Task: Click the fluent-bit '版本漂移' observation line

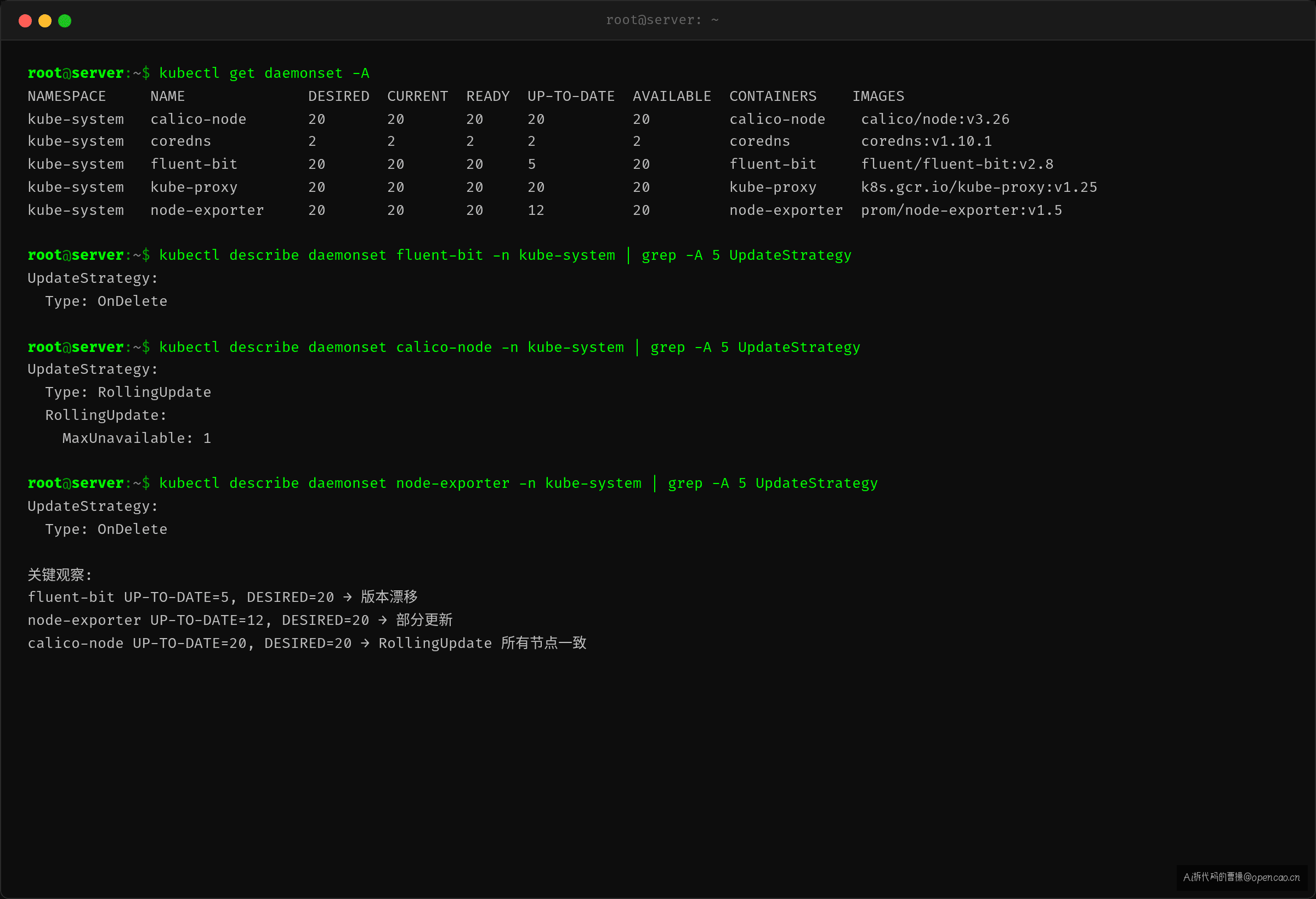Action: pos(223,598)
